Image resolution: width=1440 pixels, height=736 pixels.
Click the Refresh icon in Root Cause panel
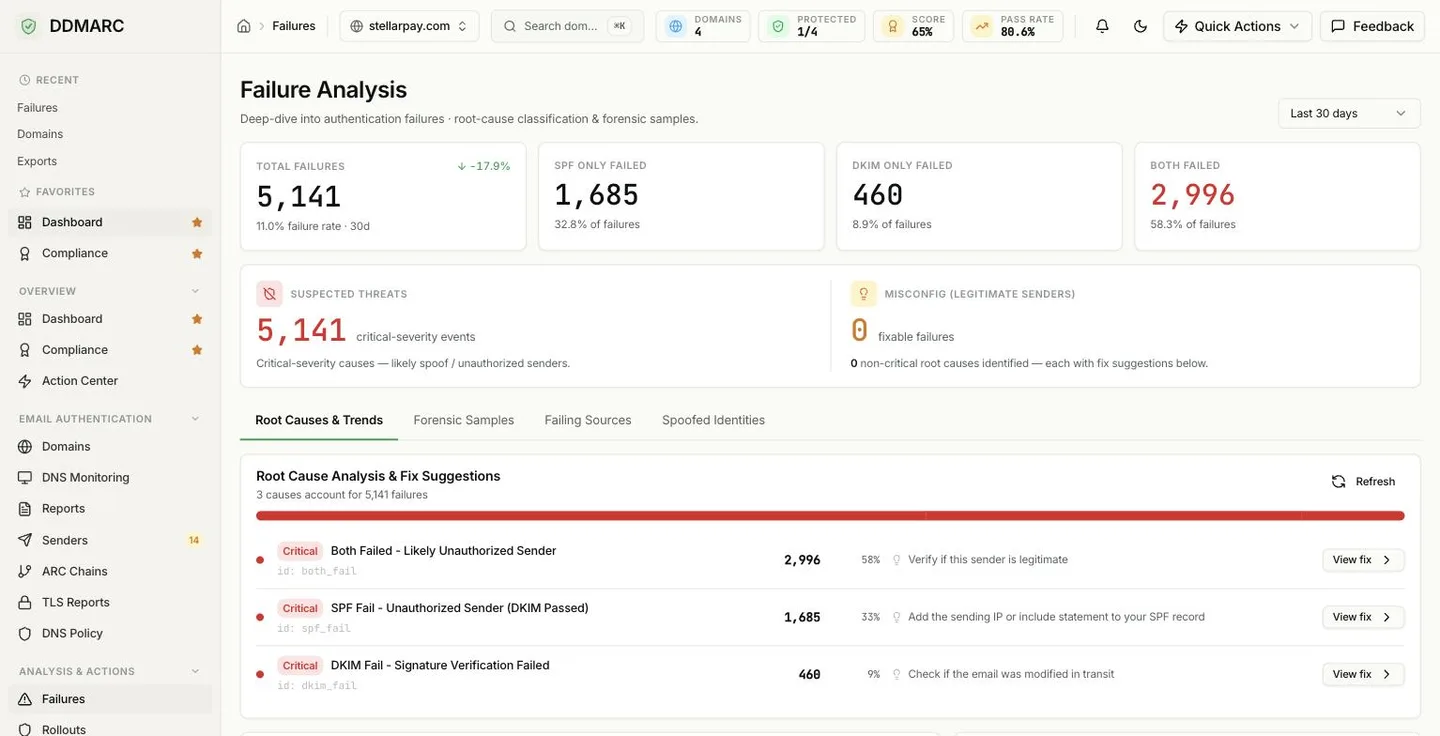pos(1338,482)
